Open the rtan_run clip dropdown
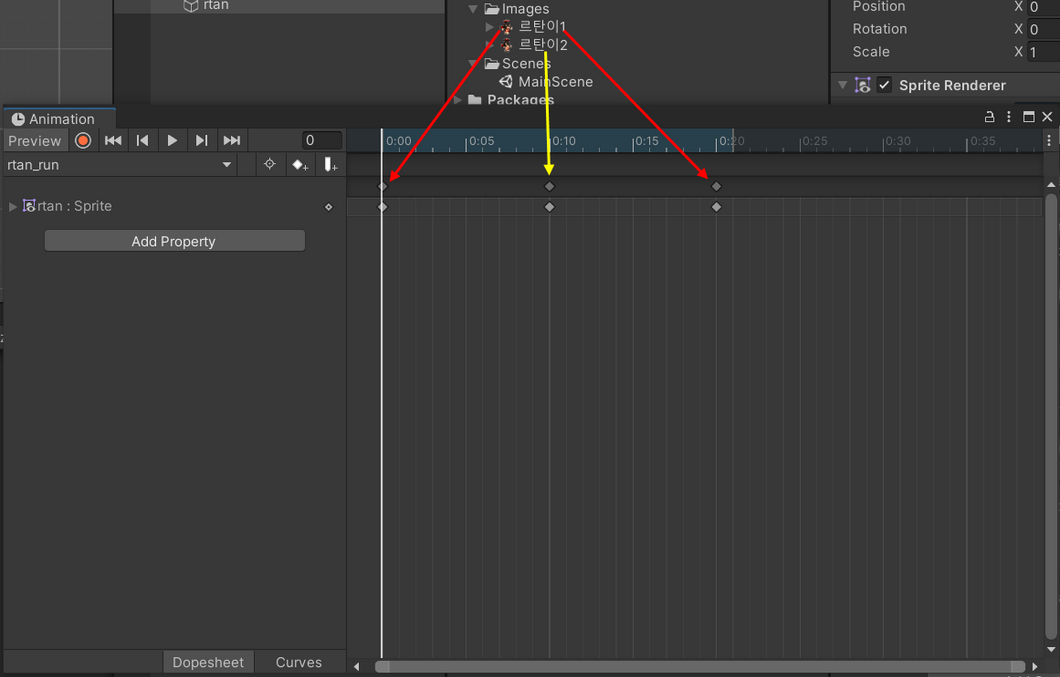The height and width of the screenshot is (677, 1060). pyautogui.click(x=120, y=165)
